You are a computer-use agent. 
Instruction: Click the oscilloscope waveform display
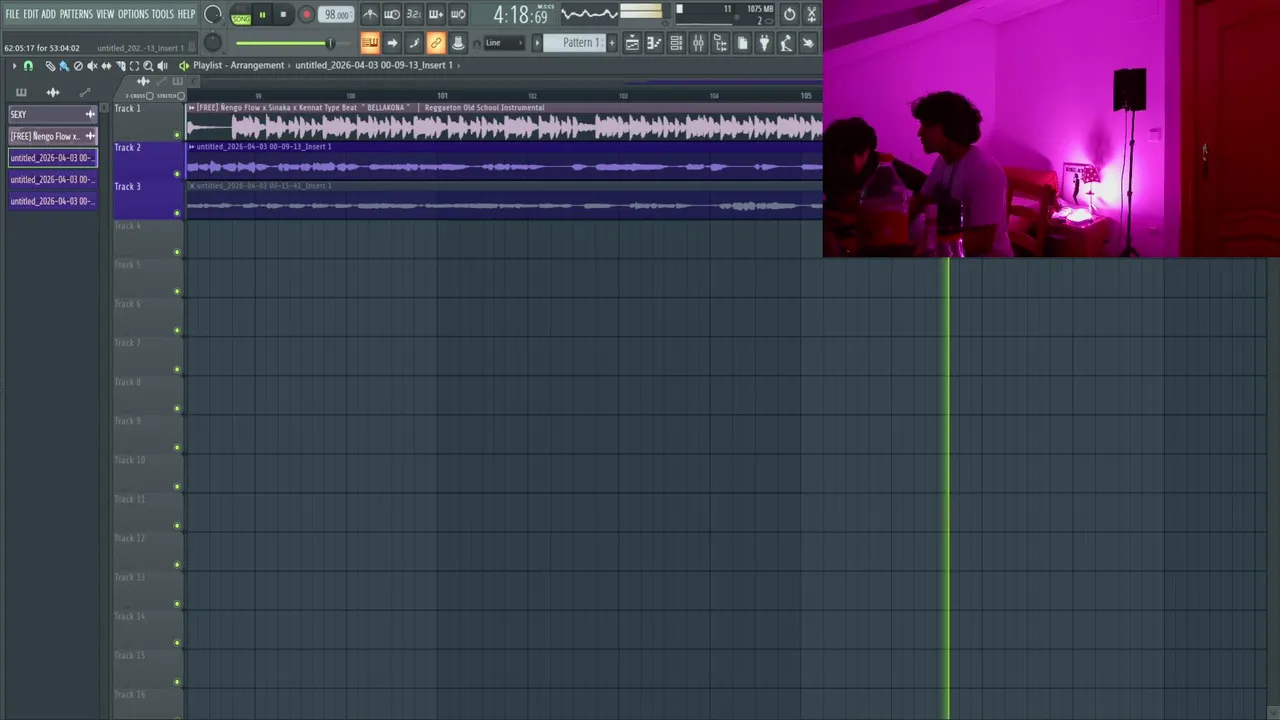click(589, 14)
